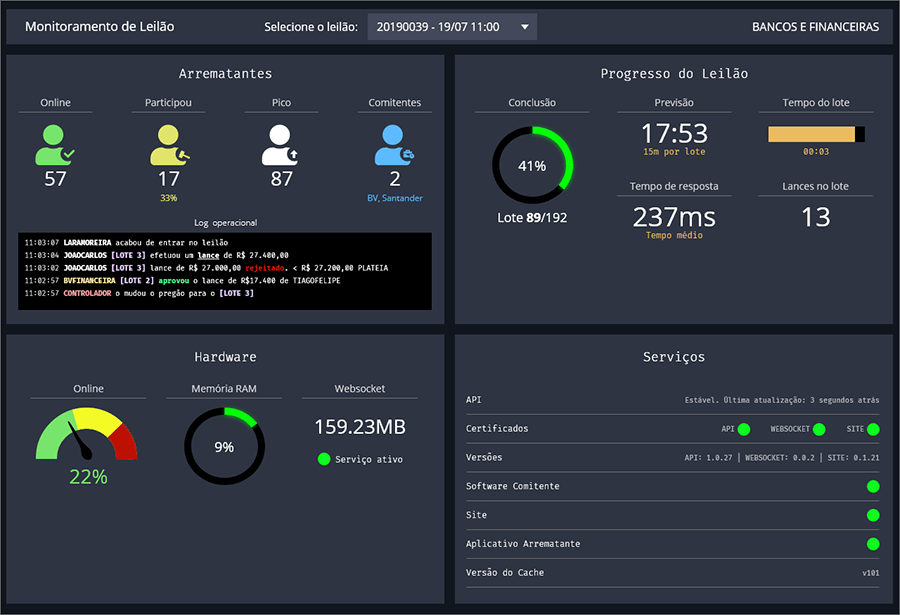Click the Tempo do lote progress bar
The height and width of the screenshot is (615, 900).
point(815,134)
